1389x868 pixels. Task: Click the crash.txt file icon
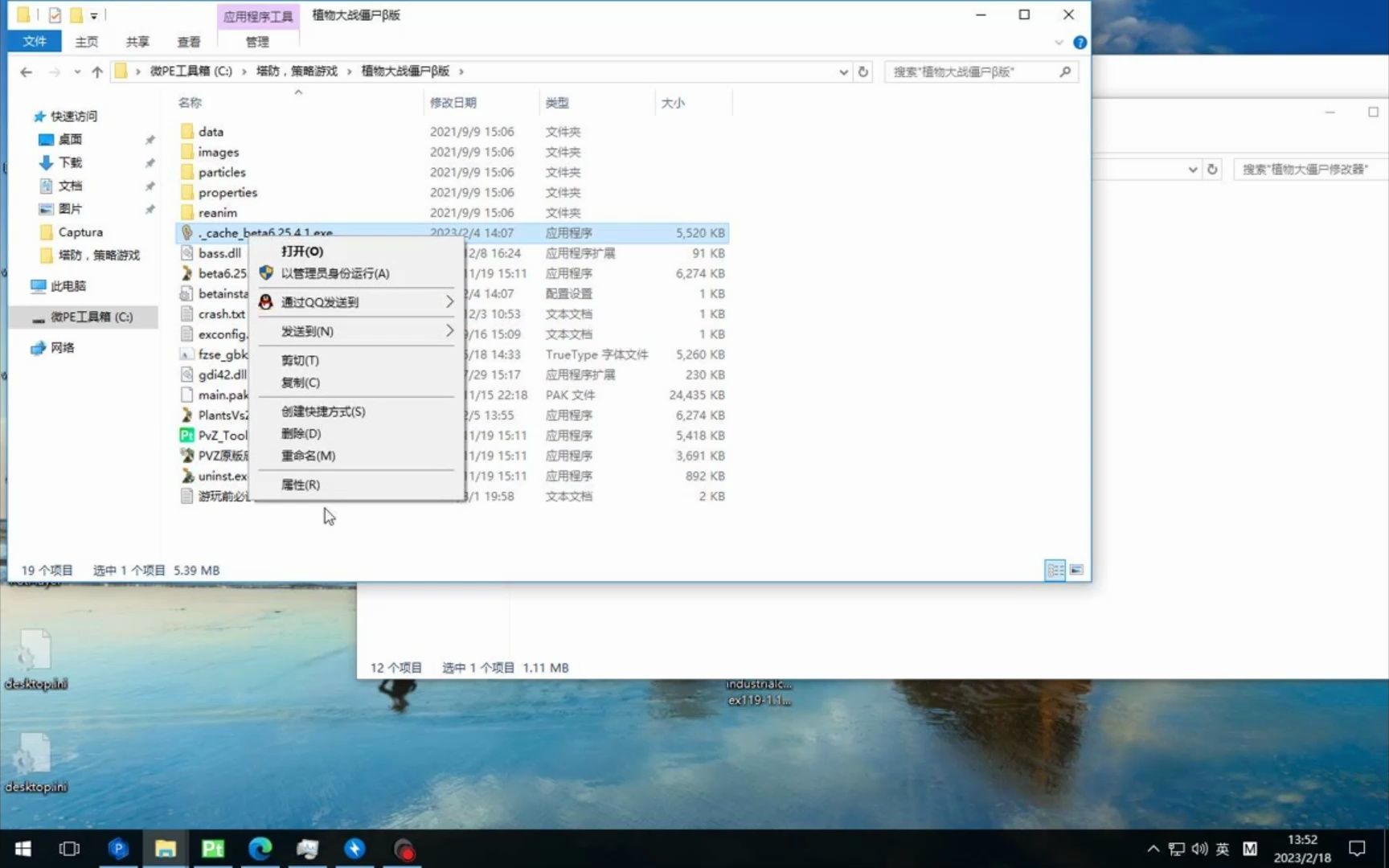[187, 313]
